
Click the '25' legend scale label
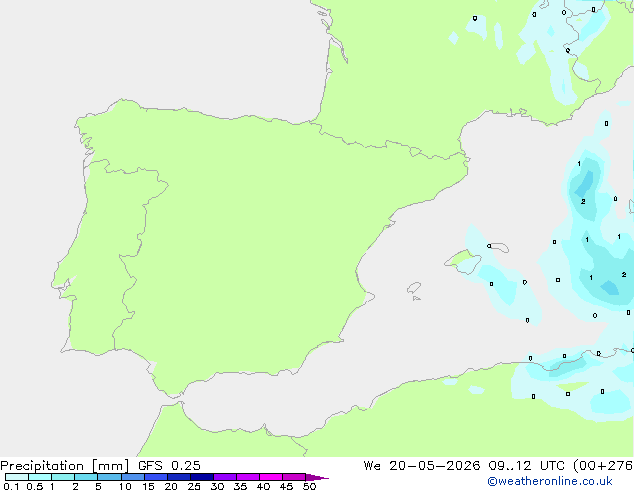coord(194,486)
